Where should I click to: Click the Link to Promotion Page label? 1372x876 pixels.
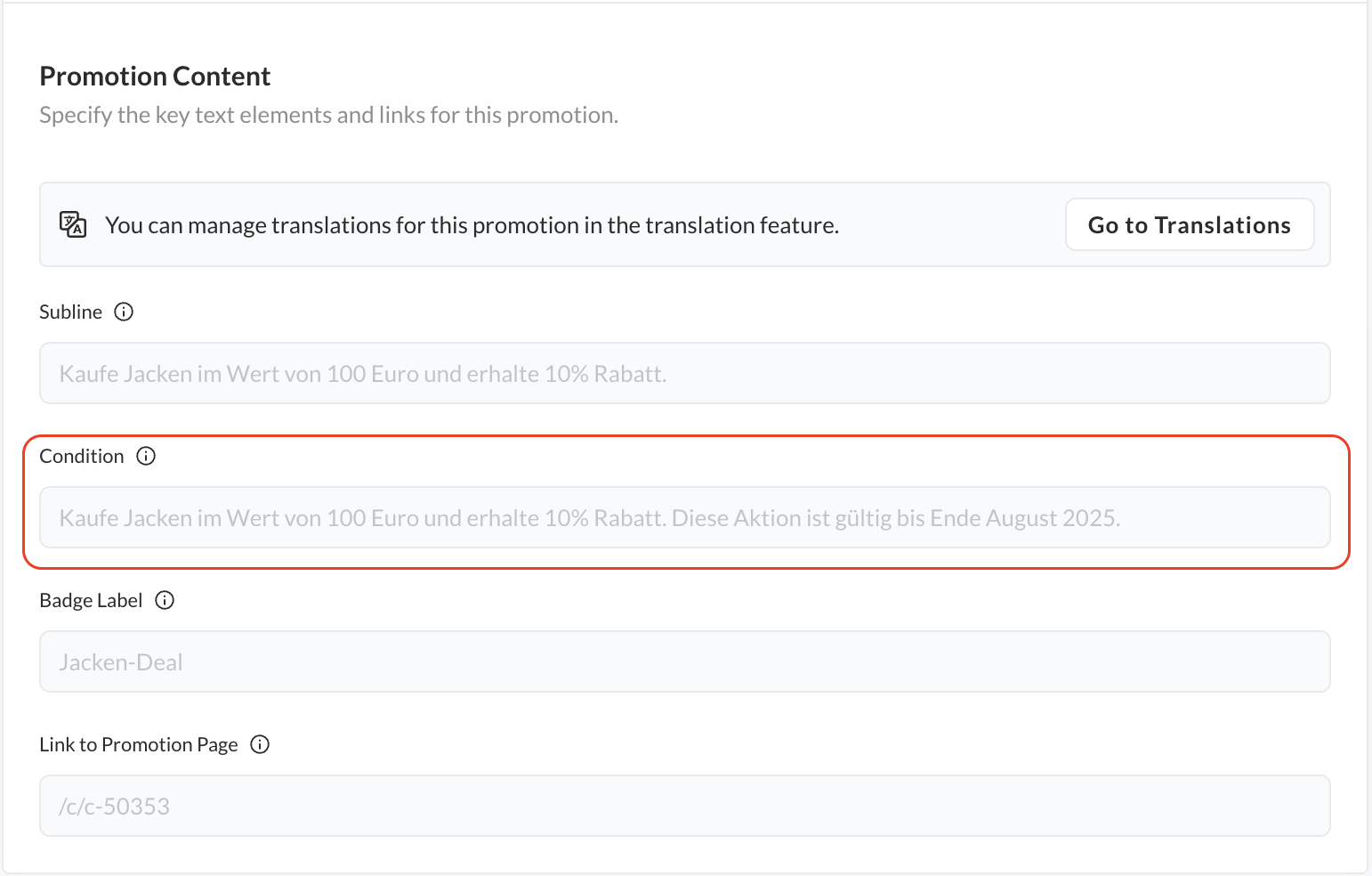point(139,744)
